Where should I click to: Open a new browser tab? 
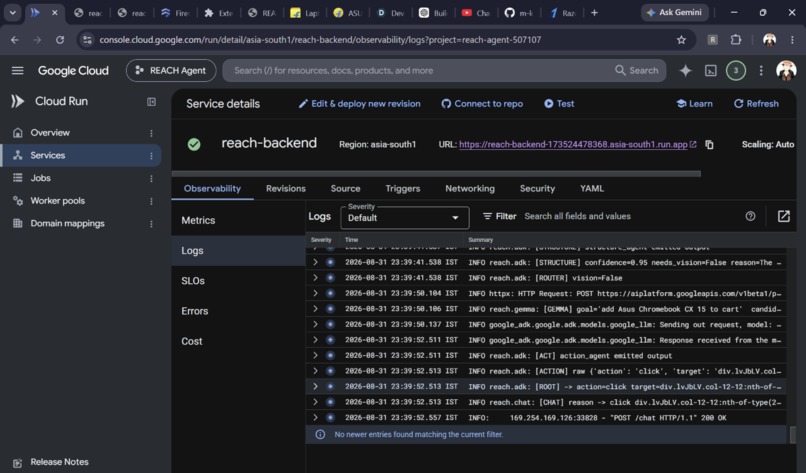pos(594,12)
